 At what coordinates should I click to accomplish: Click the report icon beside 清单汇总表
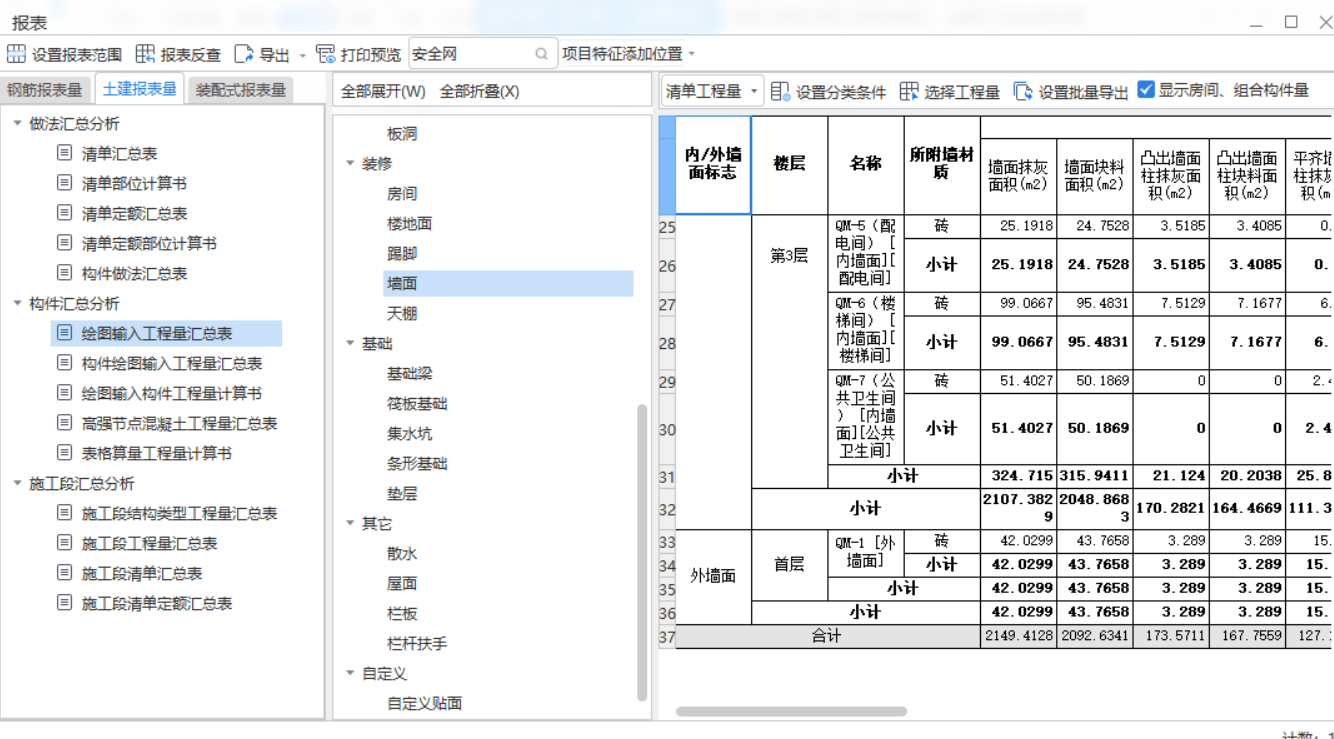[64, 153]
